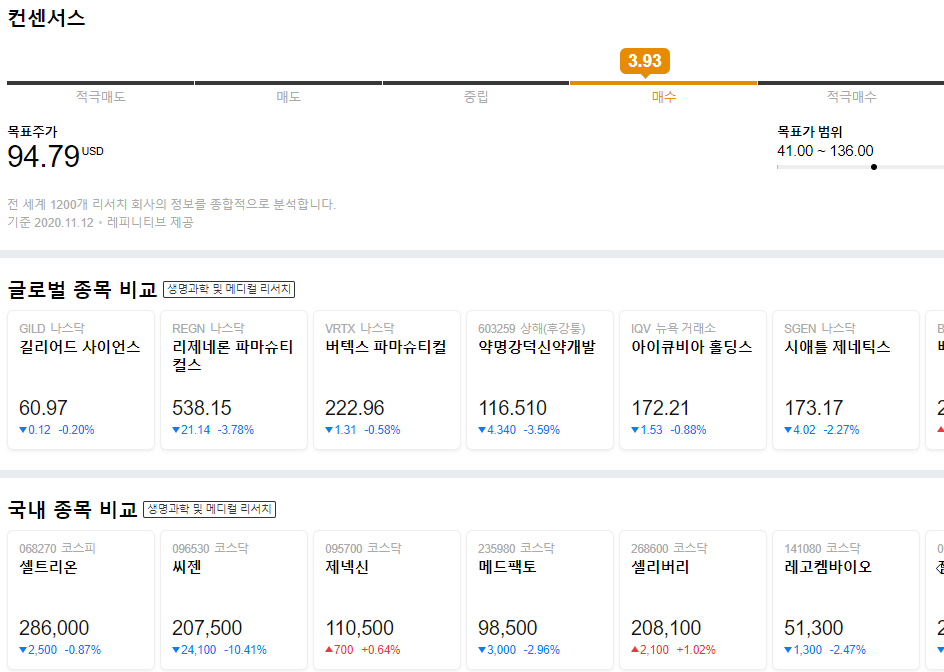Open the 레고켐바이오 141080 stock card
Image resolution: width=944 pixels, height=672 pixels.
(x=845, y=600)
